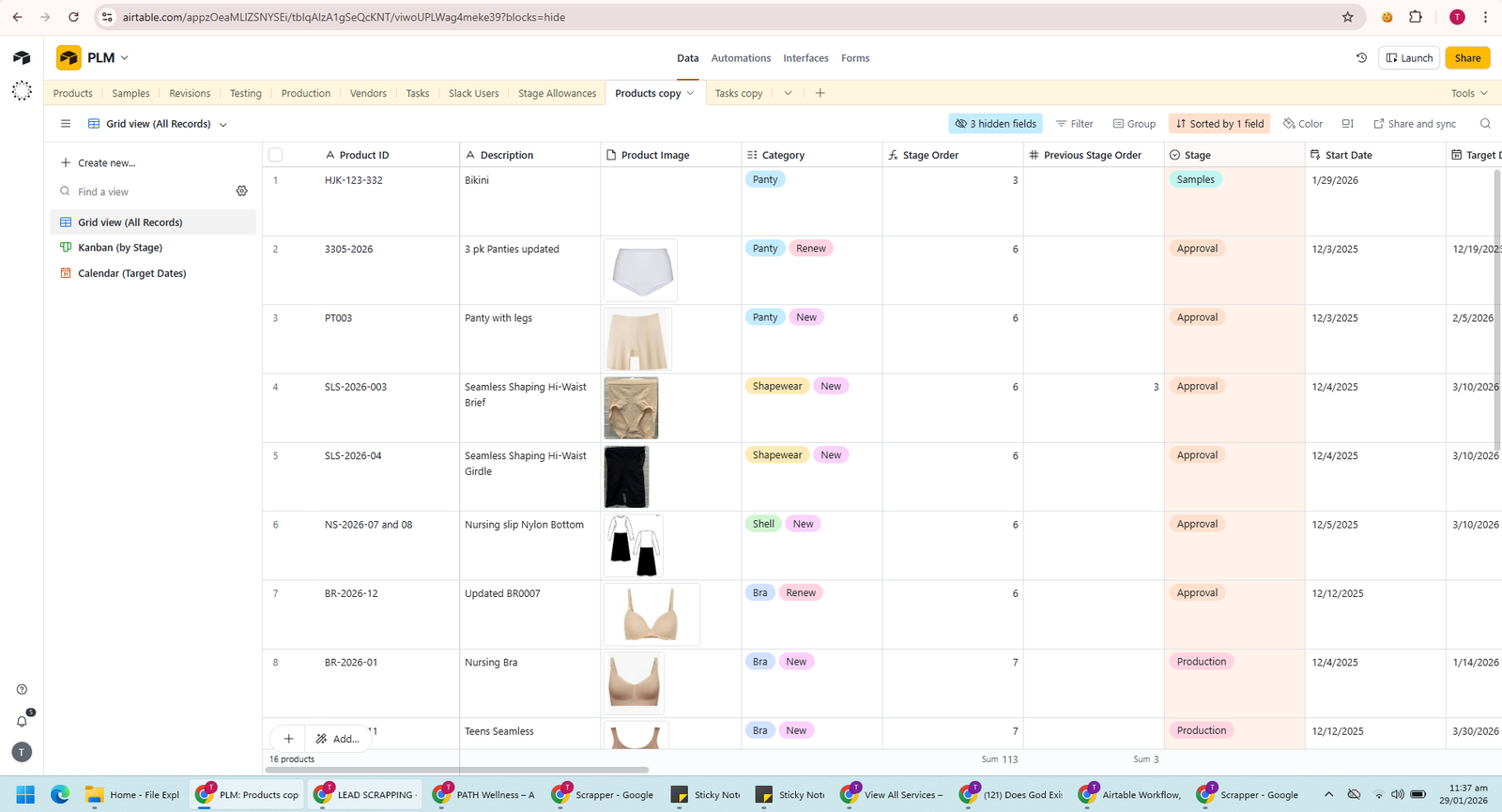This screenshot has height=812, width=1502.
Task: Click the Start Date column header
Action: [x=1375, y=155]
